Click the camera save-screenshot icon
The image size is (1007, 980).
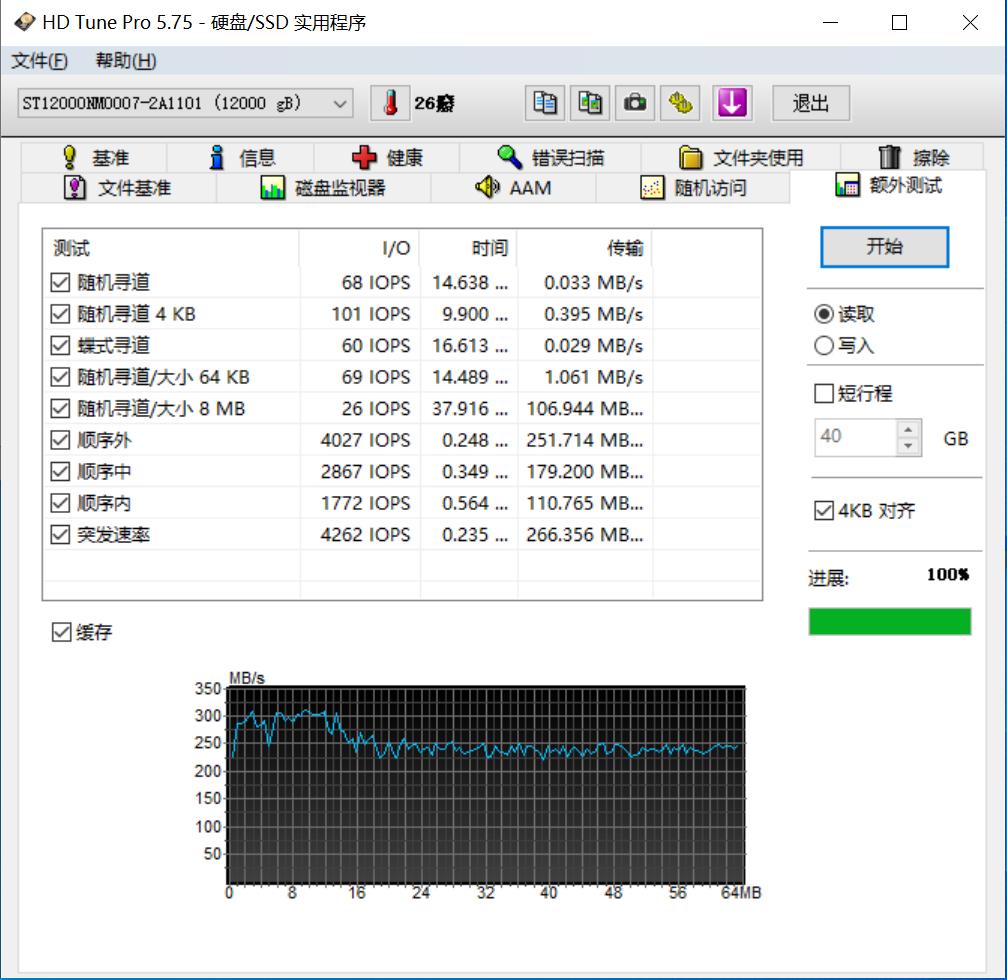click(635, 102)
